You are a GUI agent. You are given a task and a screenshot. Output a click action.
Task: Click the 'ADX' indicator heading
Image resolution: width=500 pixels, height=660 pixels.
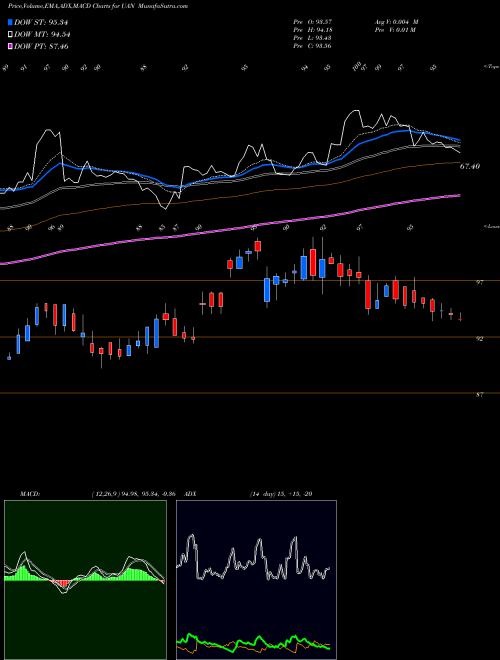190,494
